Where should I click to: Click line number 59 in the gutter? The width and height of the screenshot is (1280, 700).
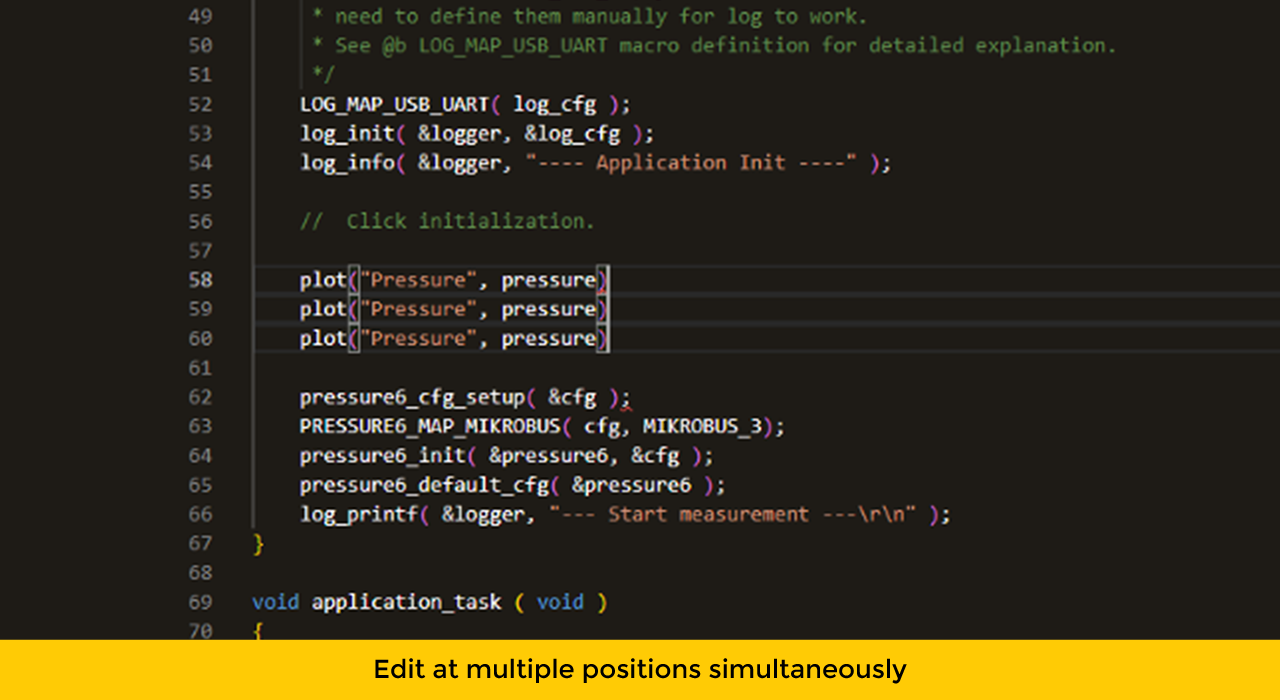coord(200,309)
